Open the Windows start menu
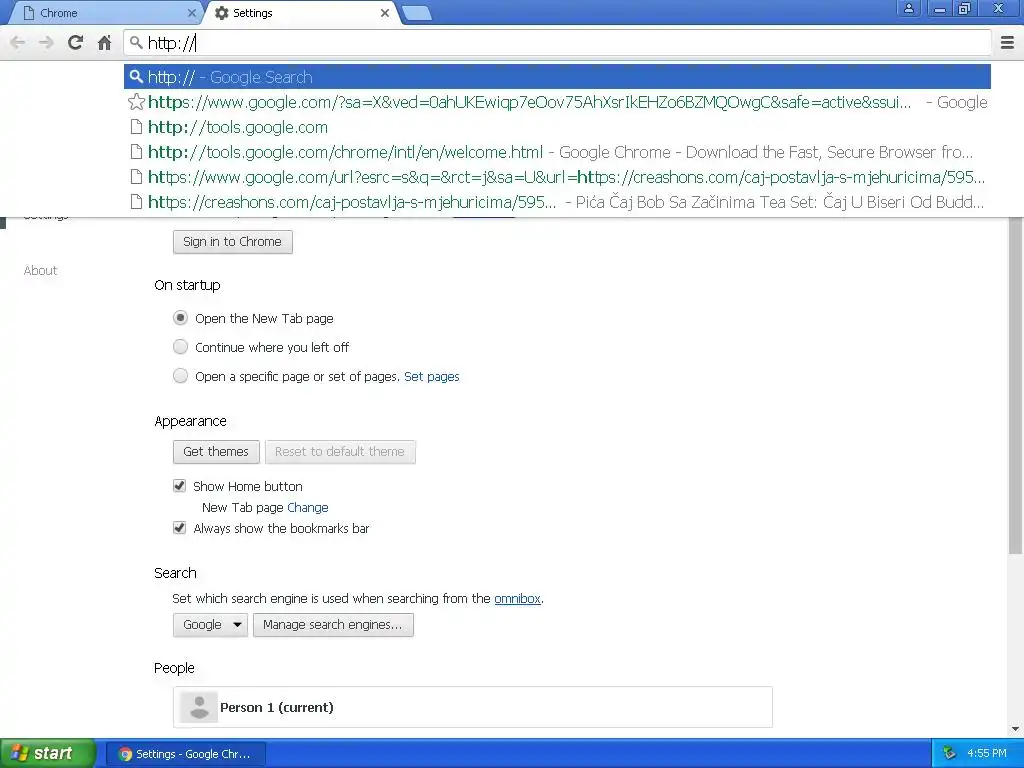This screenshot has height=768, width=1024. click(48, 753)
